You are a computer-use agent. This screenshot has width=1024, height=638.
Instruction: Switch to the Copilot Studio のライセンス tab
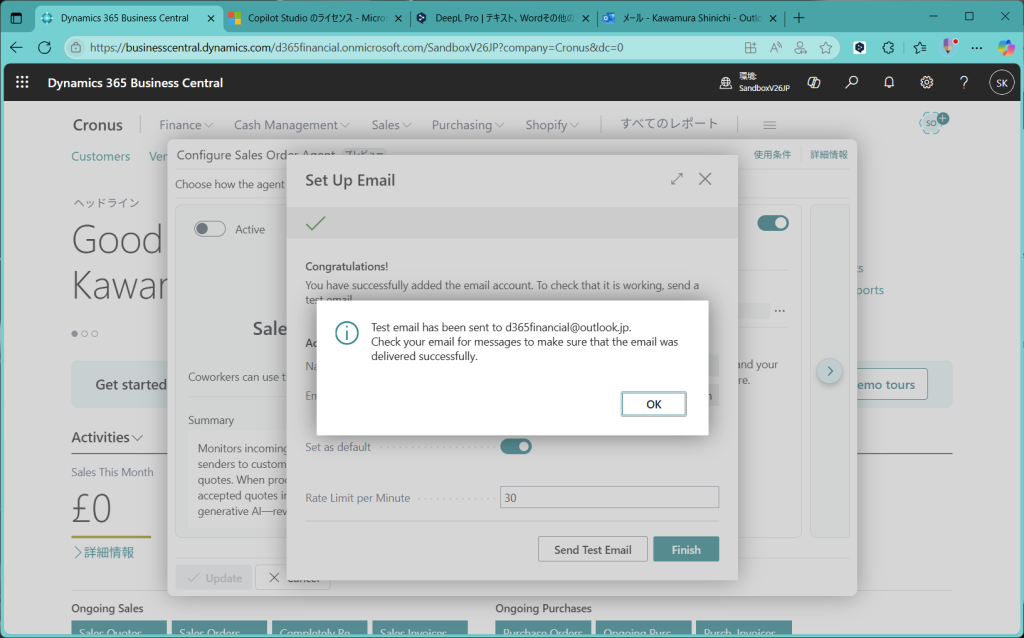click(x=318, y=18)
